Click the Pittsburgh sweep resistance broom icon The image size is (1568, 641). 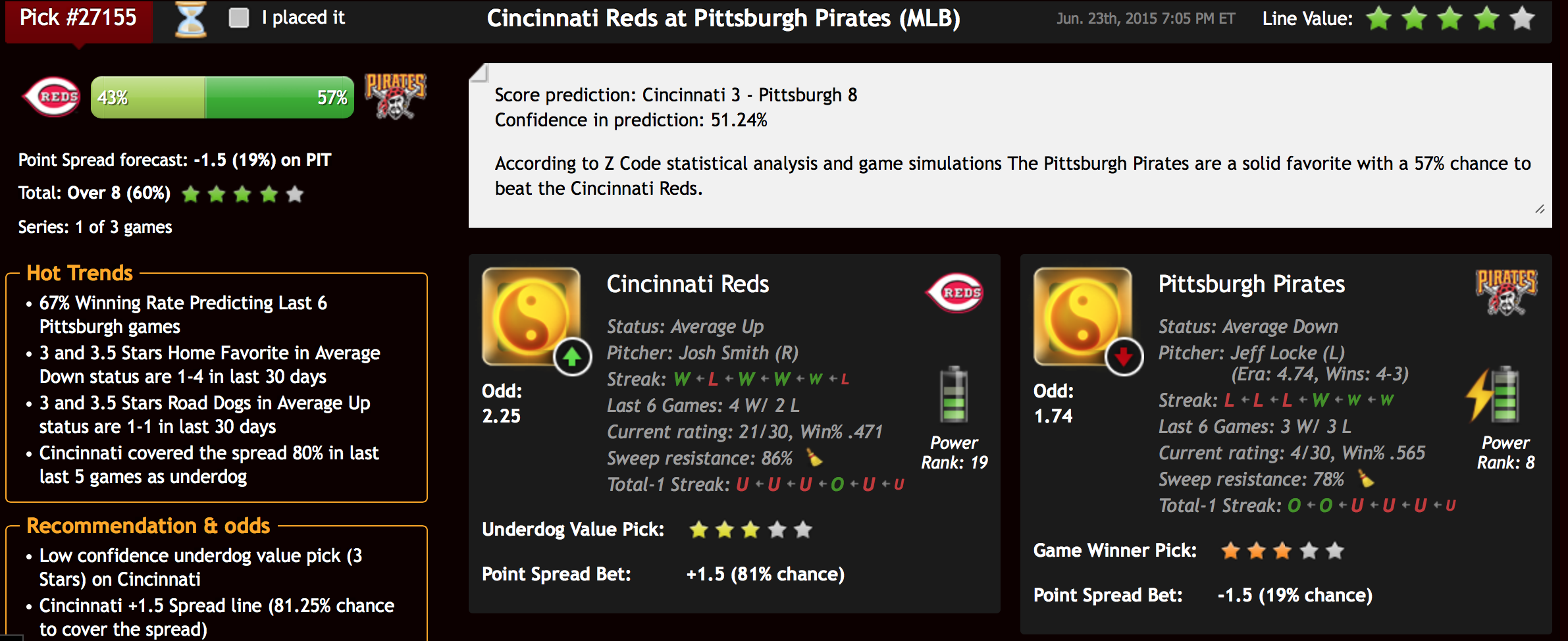(x=1366, y=478)
